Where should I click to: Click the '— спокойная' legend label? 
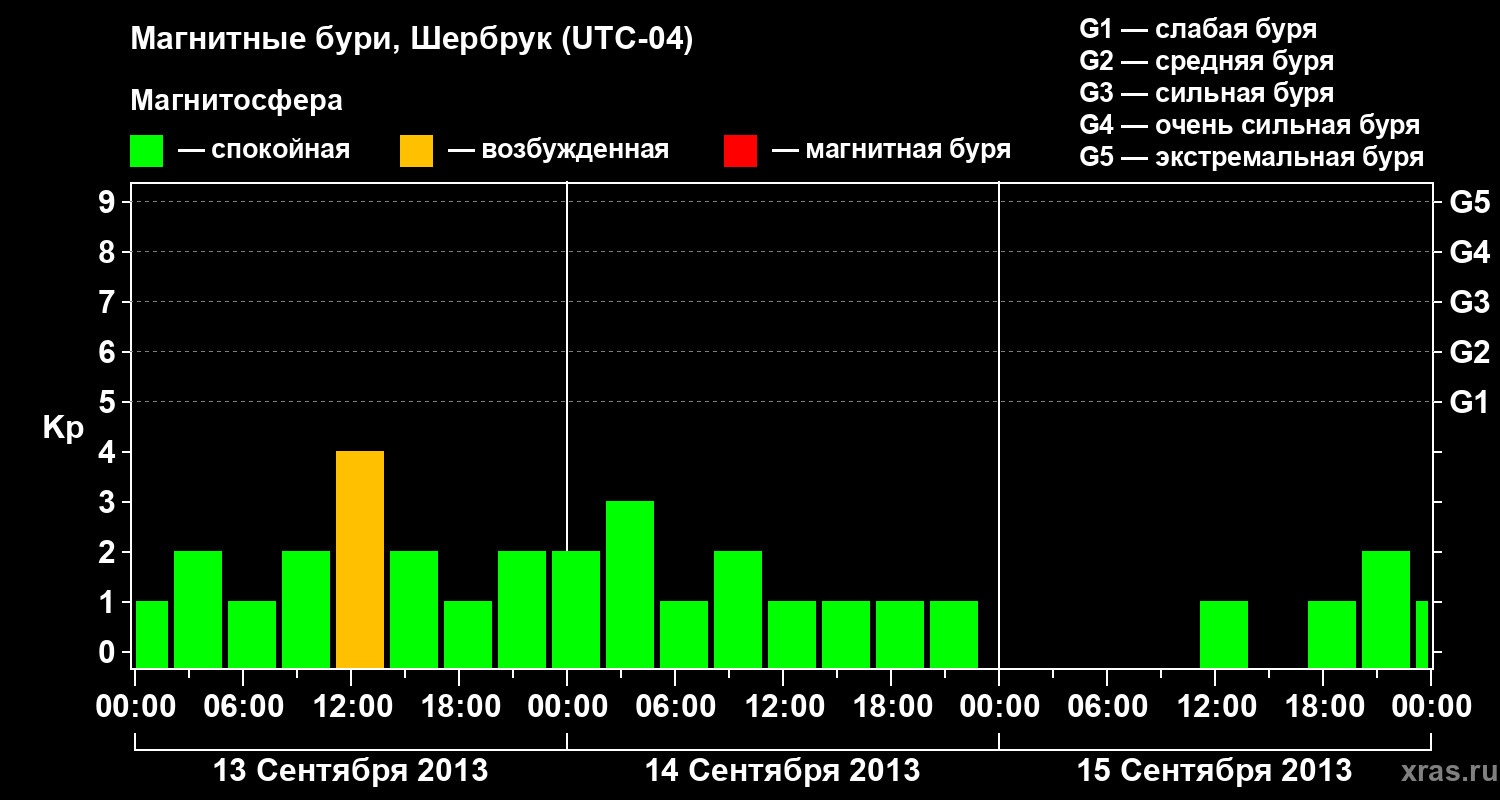[x=264, y=151]
